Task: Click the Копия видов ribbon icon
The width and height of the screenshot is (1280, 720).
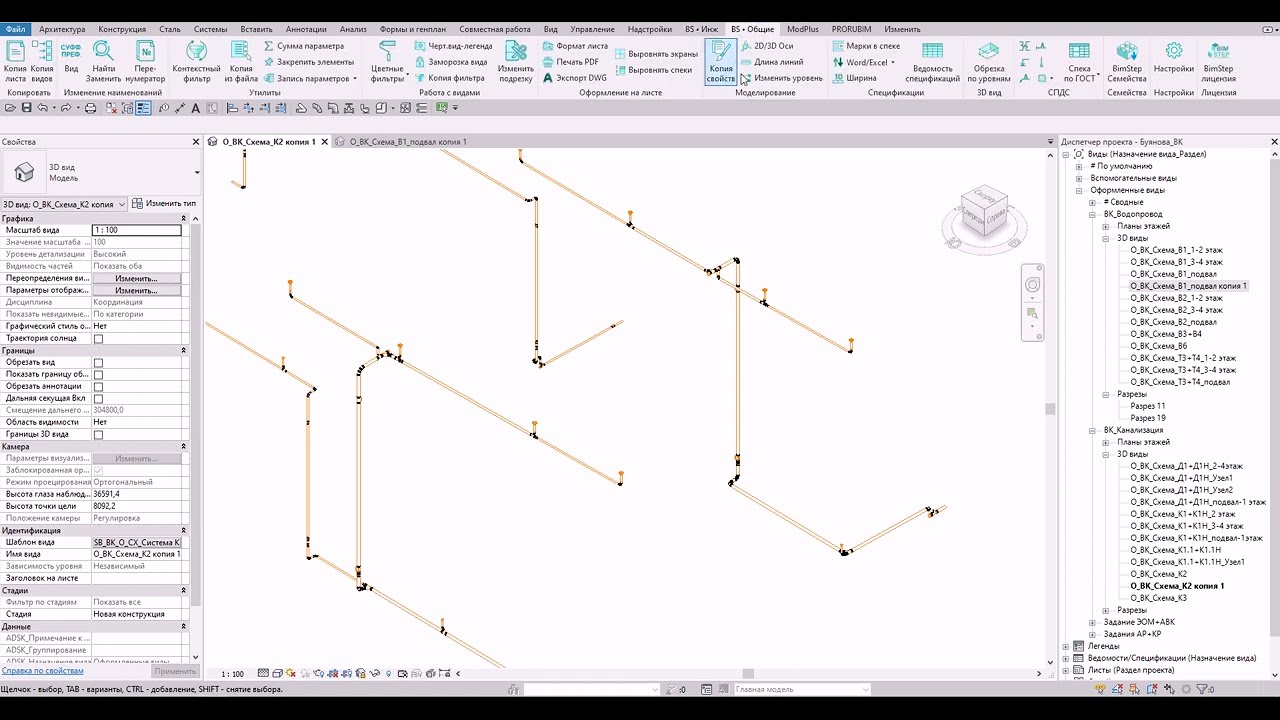Action: pyautogui.click(x=42, y=61)
